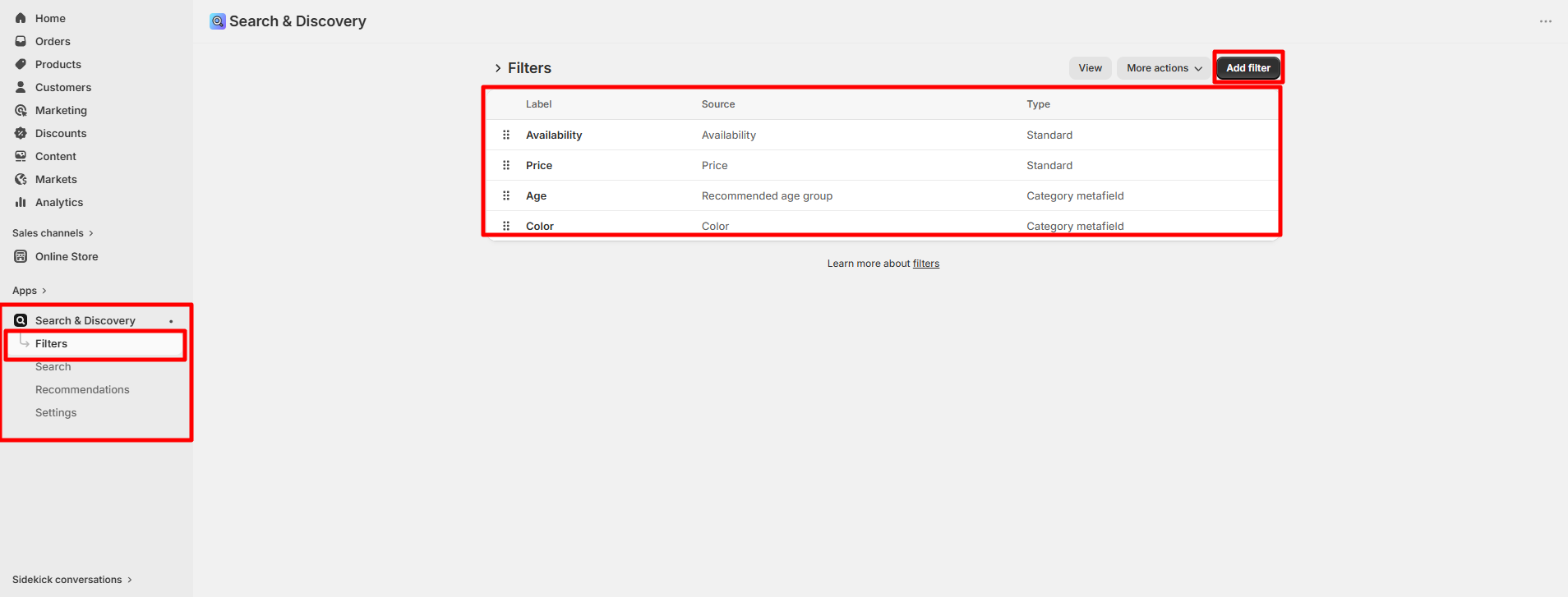Click the Discounts badge icon
1568x597 pixels.
pyautogui.click(x=21, y=133)
